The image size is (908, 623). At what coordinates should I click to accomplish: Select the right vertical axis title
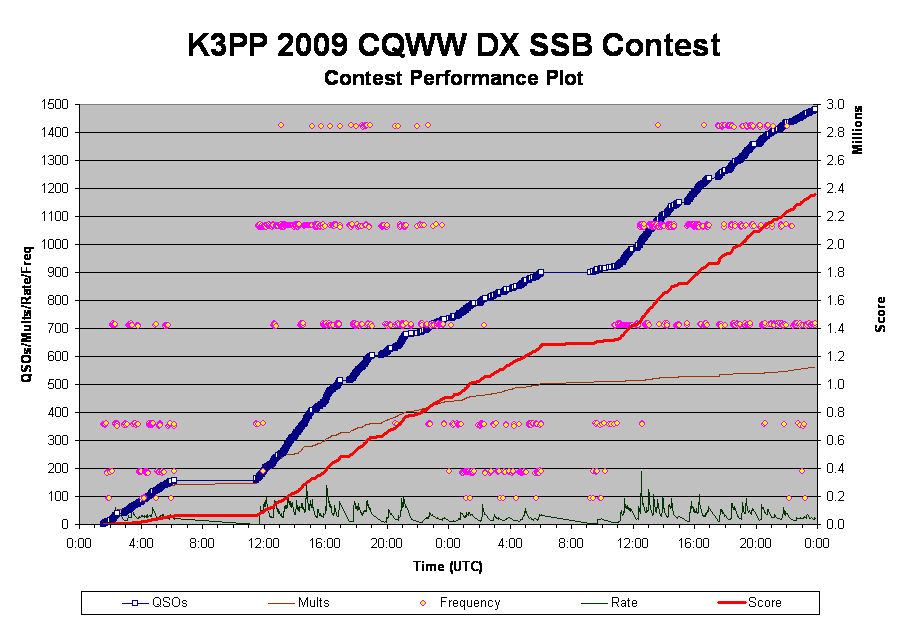click(881, 315)
